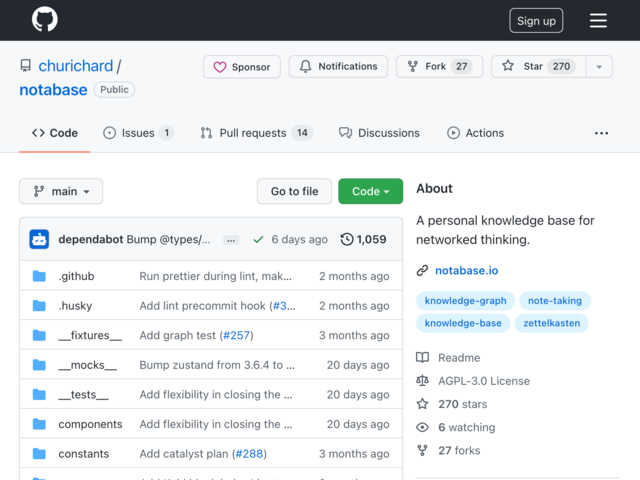Open the __mocks__ folder name
This screenshot has height=480, width=640.
[87, 364]
